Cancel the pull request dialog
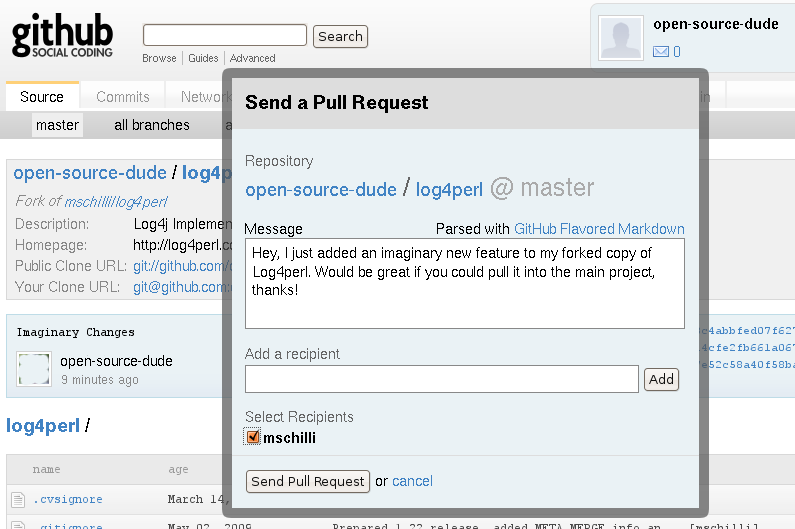795x529 pixels. 412,481
